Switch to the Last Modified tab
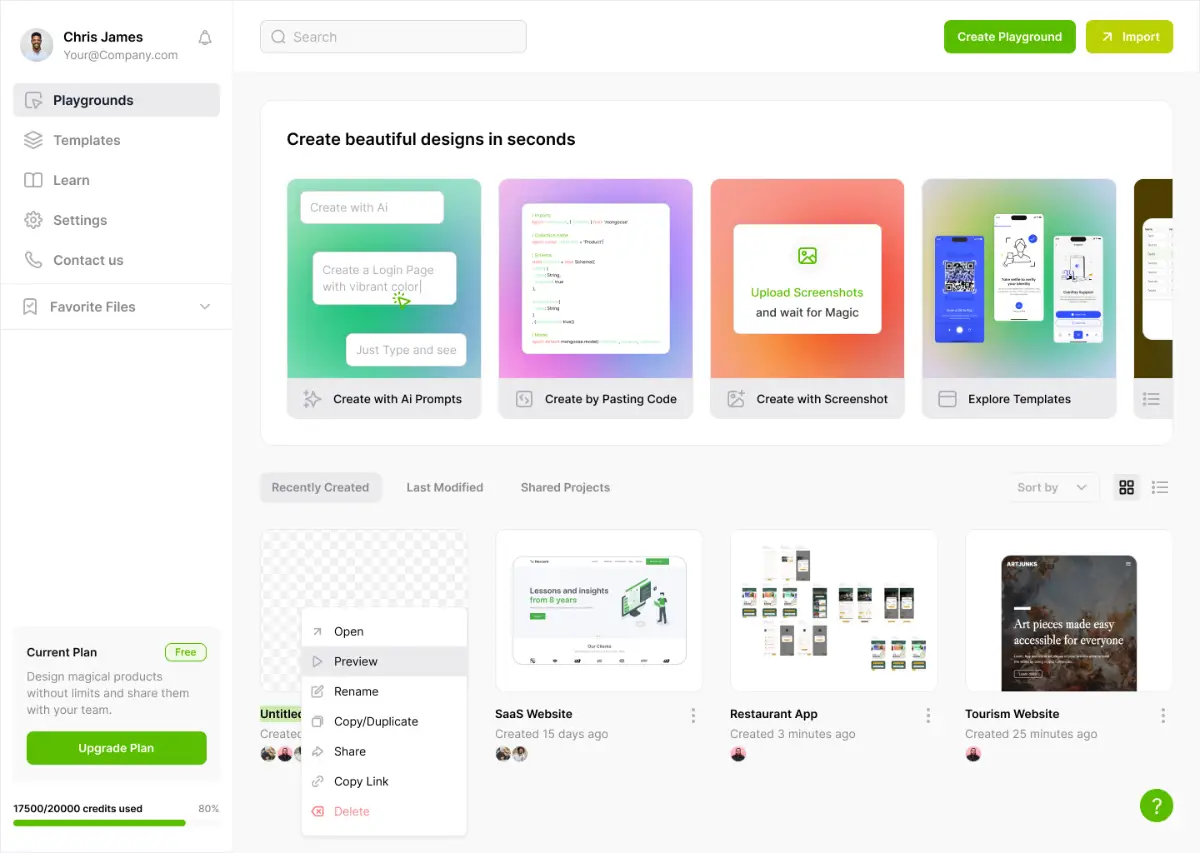This screenshot has width=1200, height=853. (445, 487)
